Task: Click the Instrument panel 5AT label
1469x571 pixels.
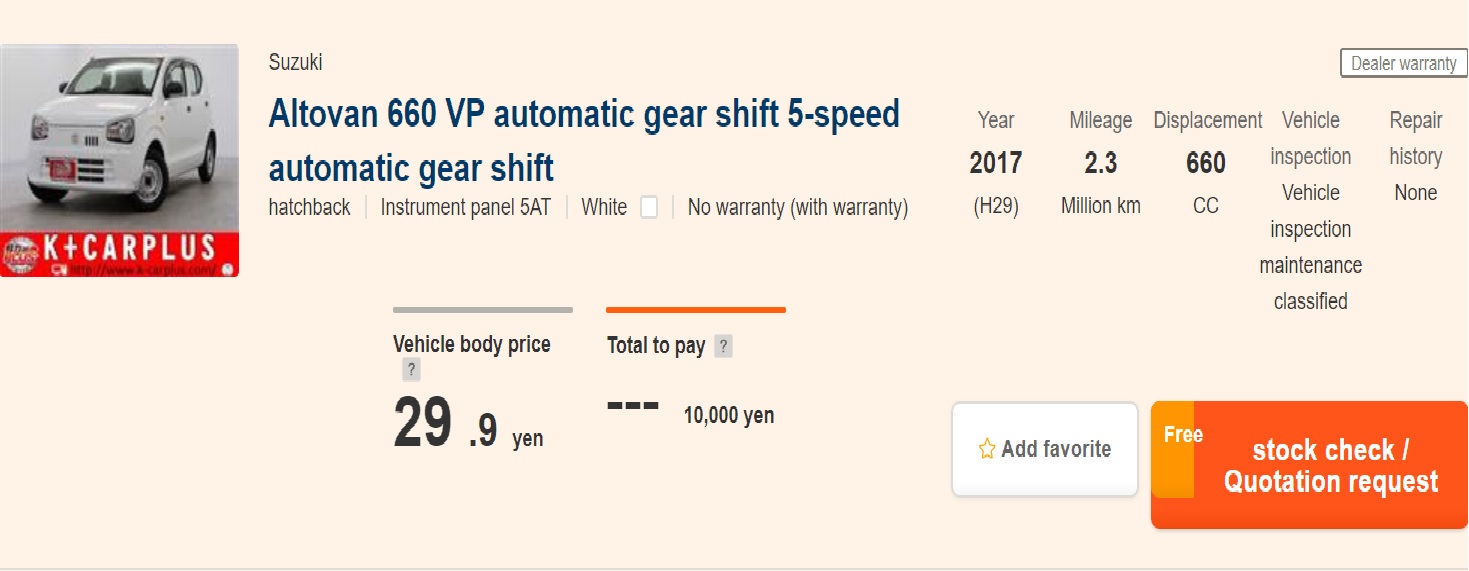Action: [465, 208]
